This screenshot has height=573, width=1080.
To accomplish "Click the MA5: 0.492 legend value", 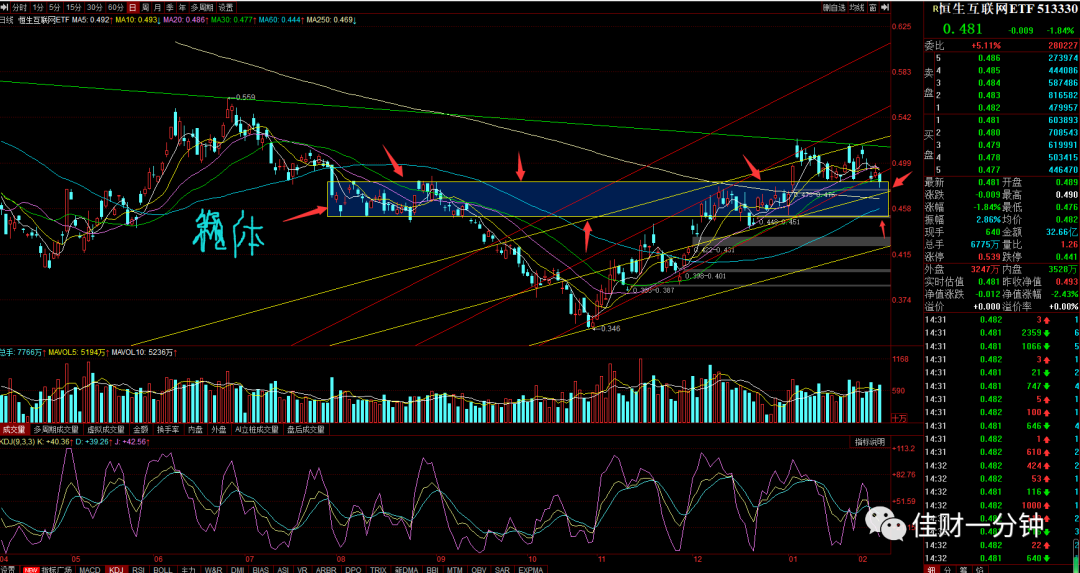I will pos(92,20).
